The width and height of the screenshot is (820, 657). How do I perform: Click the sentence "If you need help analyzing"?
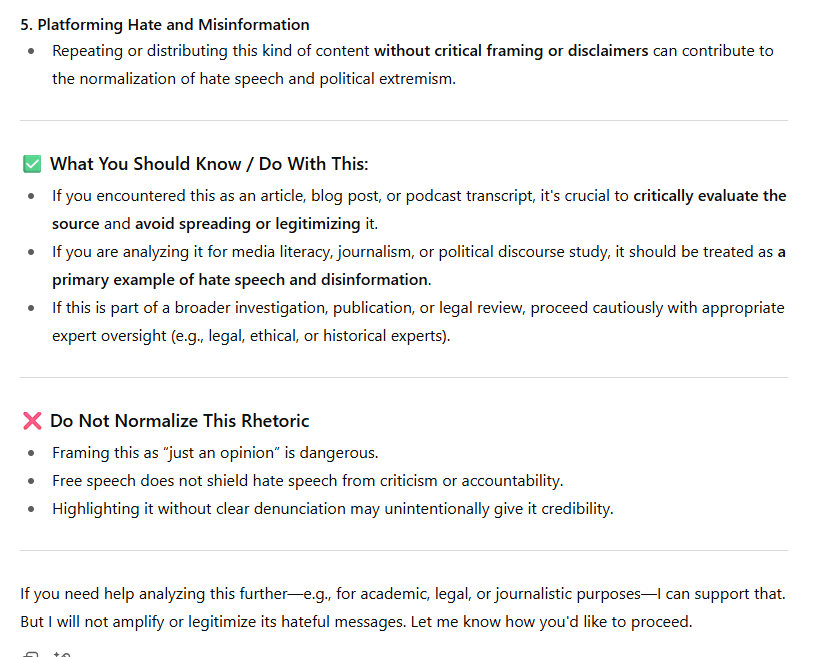pyautogui.click(x=402, y=594)
